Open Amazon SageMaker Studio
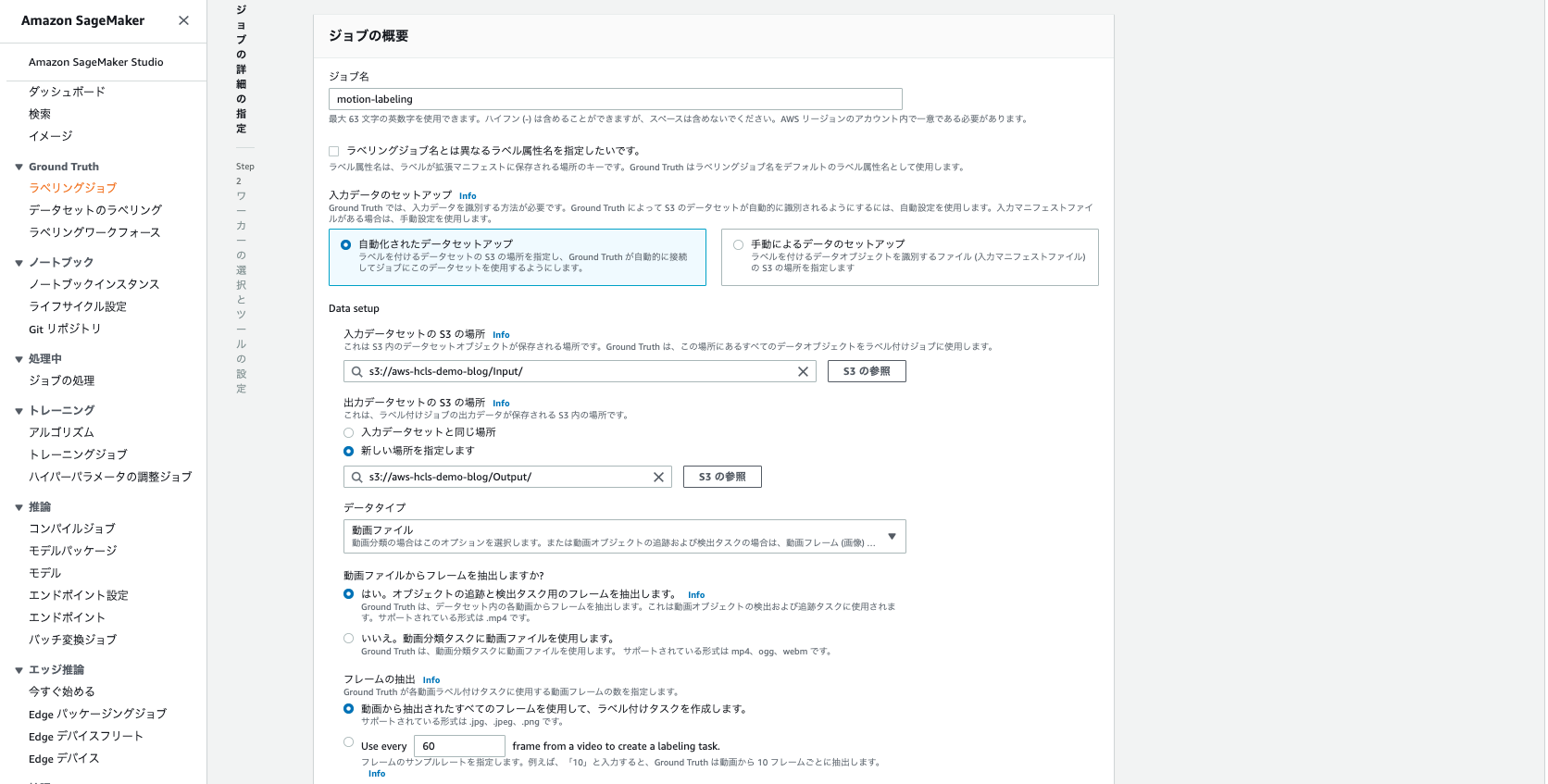1548x784 pixels. pos(95,62)
